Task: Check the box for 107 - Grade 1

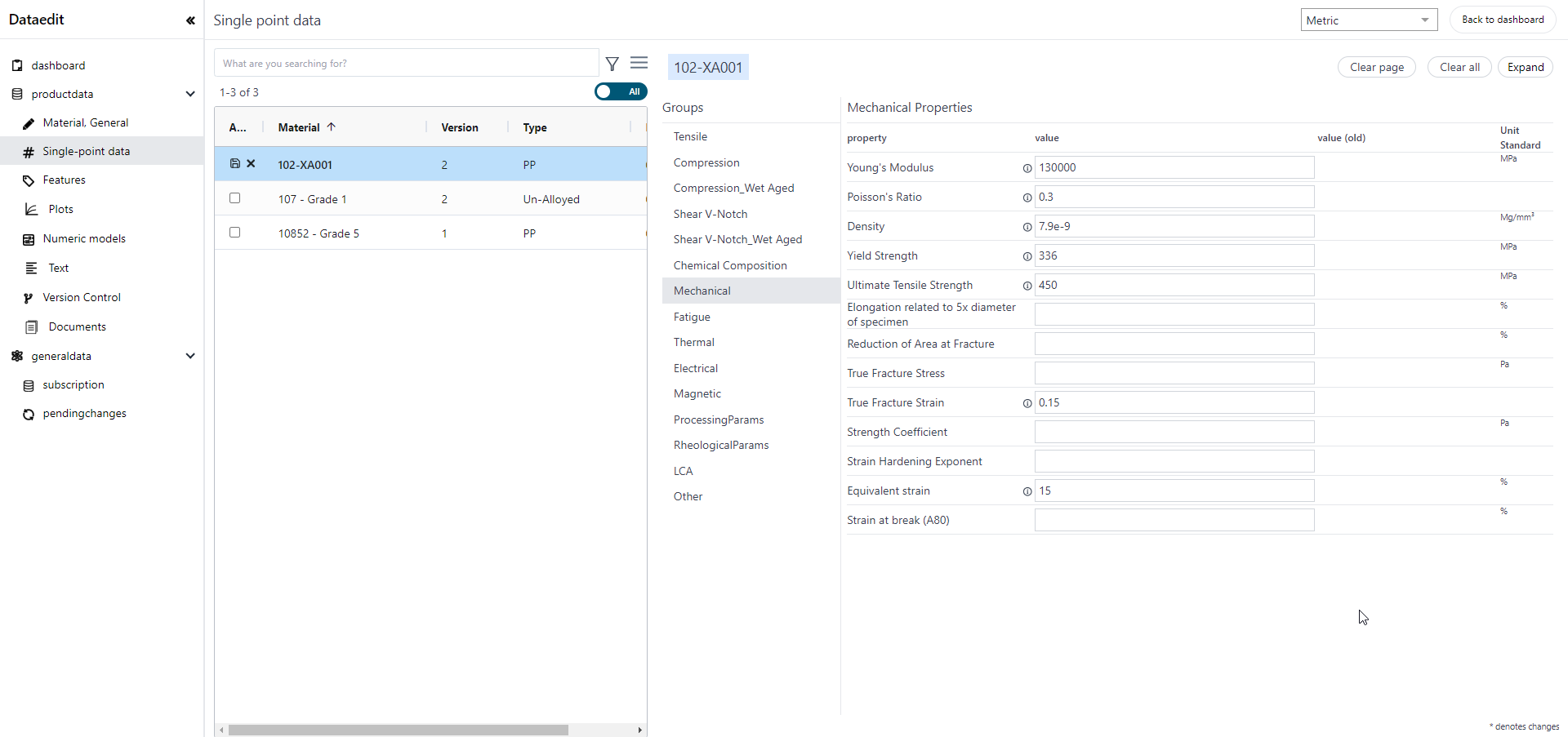Action: pos(235,198)
